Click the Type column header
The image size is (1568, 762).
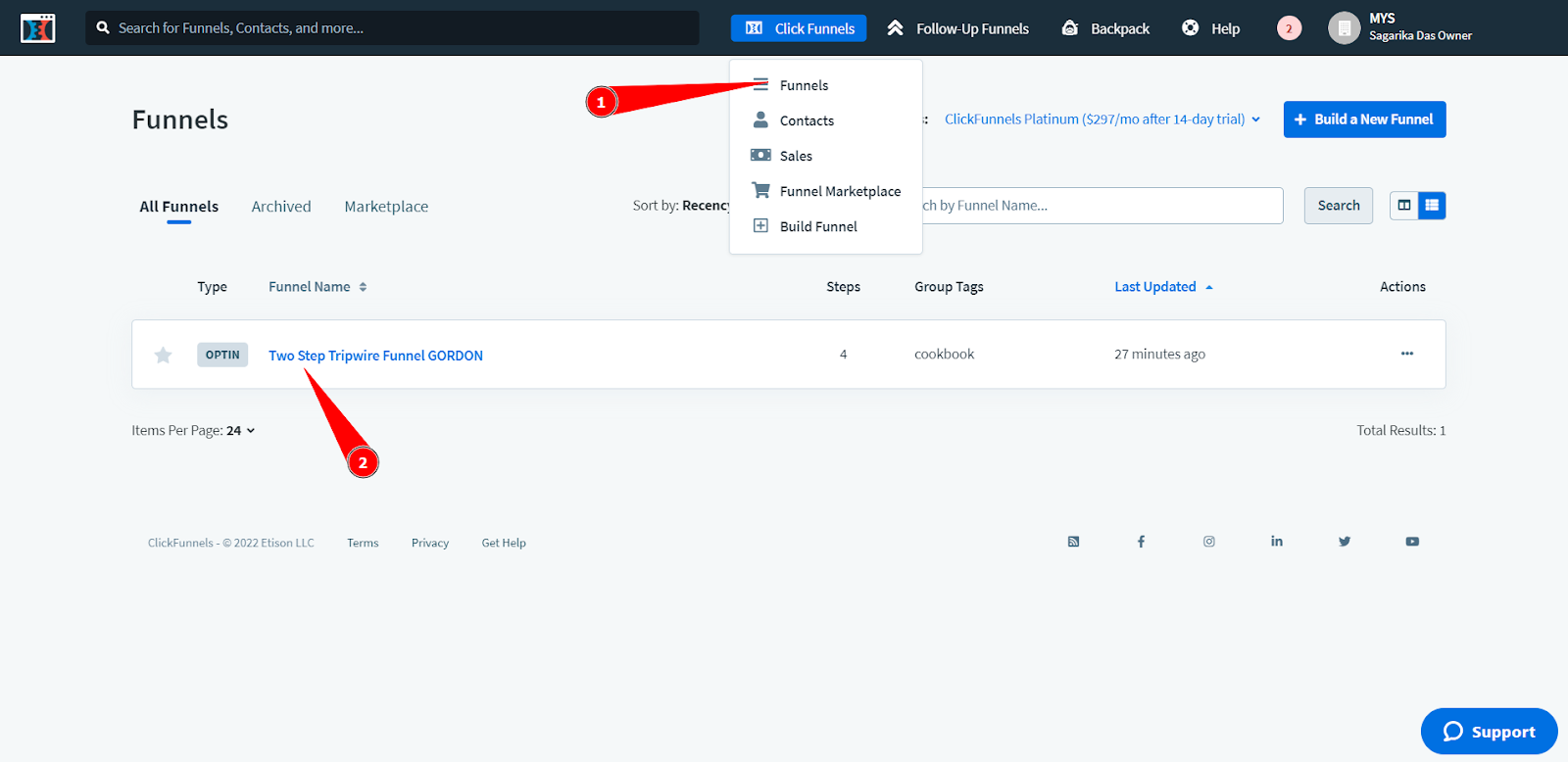tap(212, 287)
